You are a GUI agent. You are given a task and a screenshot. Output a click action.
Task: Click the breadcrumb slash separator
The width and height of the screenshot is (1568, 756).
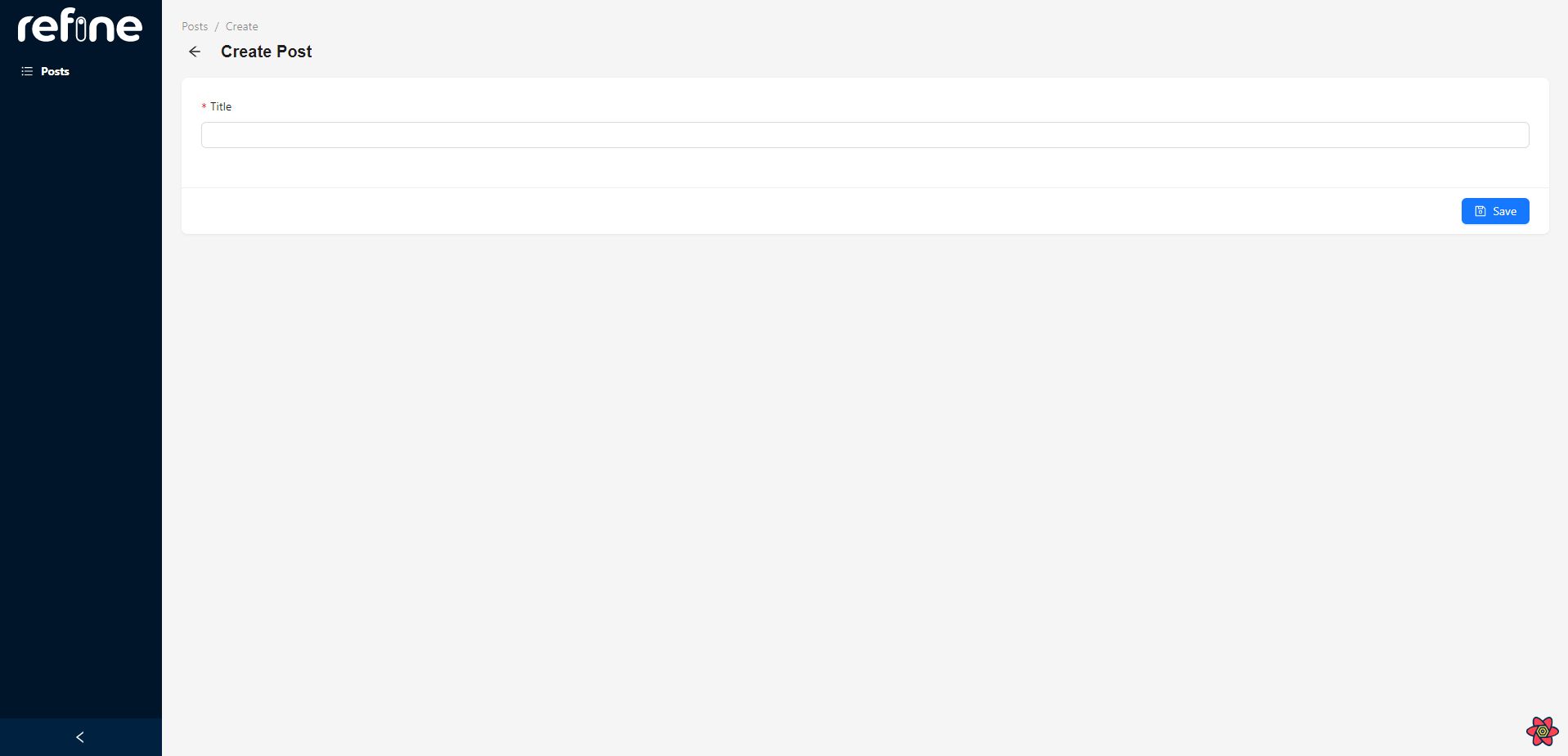click(x=217, y=26)
